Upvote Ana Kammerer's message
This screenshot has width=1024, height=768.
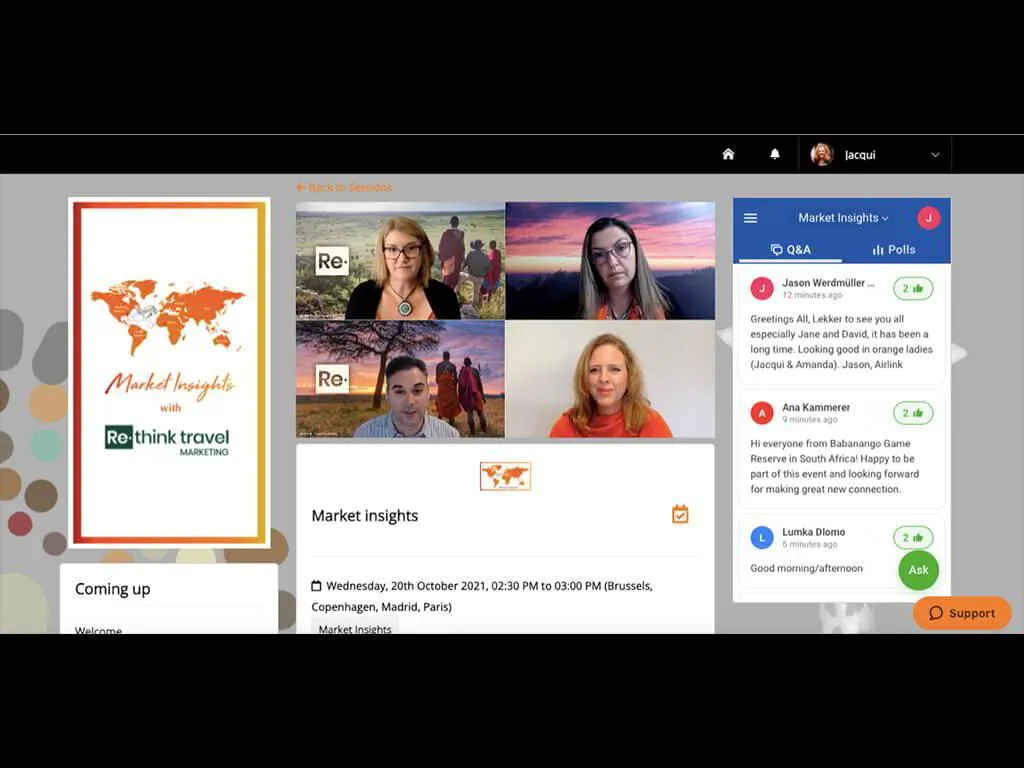coord(913,413)
